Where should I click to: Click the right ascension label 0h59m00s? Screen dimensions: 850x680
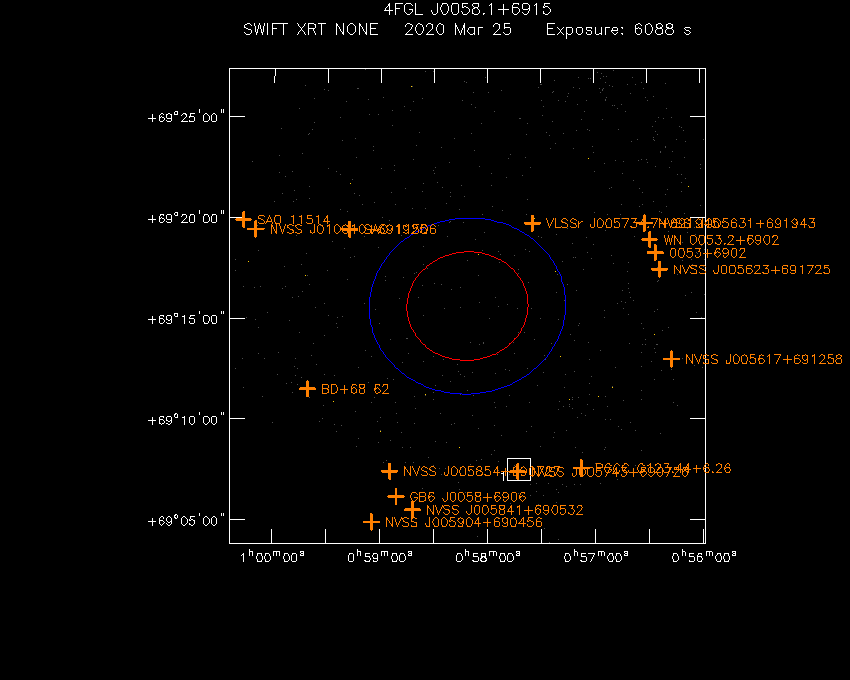pyautogui.click(x=380, y=557)
